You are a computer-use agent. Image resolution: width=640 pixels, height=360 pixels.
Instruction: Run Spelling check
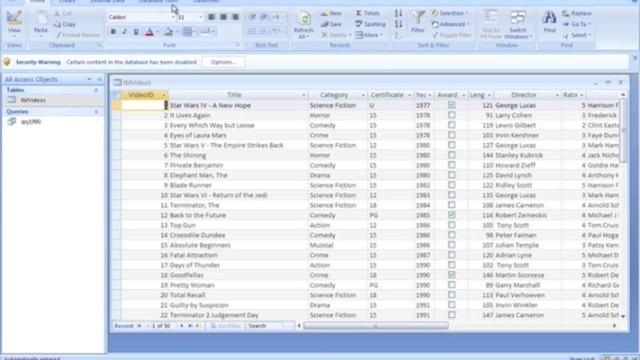(x=370, y=24)
